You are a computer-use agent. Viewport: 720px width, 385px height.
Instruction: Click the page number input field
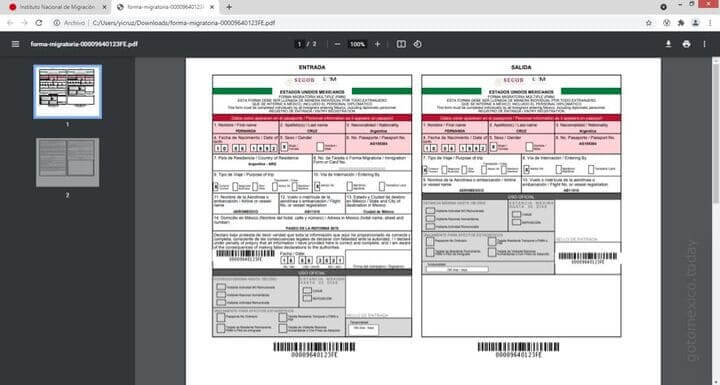299,44
